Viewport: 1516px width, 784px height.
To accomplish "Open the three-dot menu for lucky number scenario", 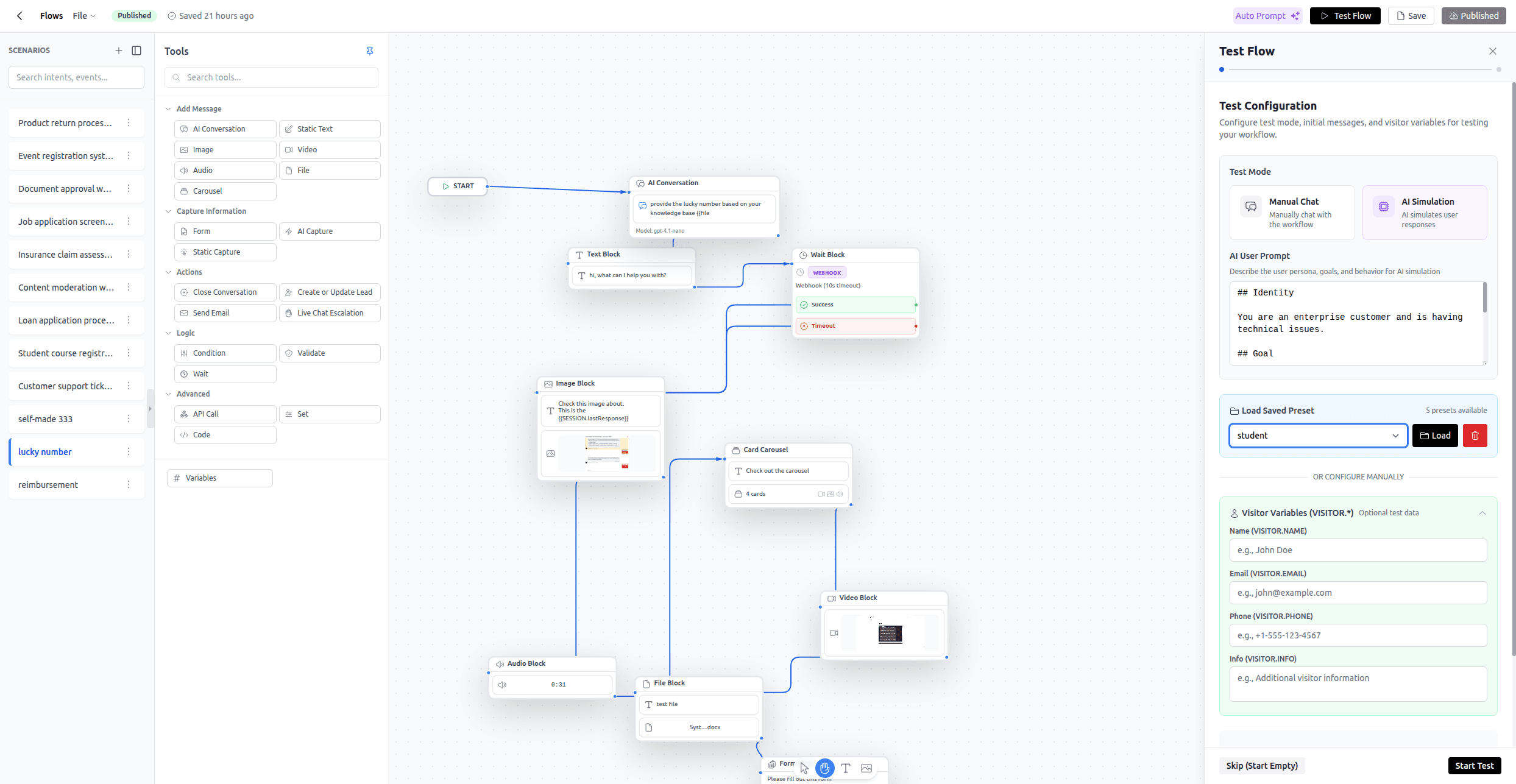I will (129, 451).
